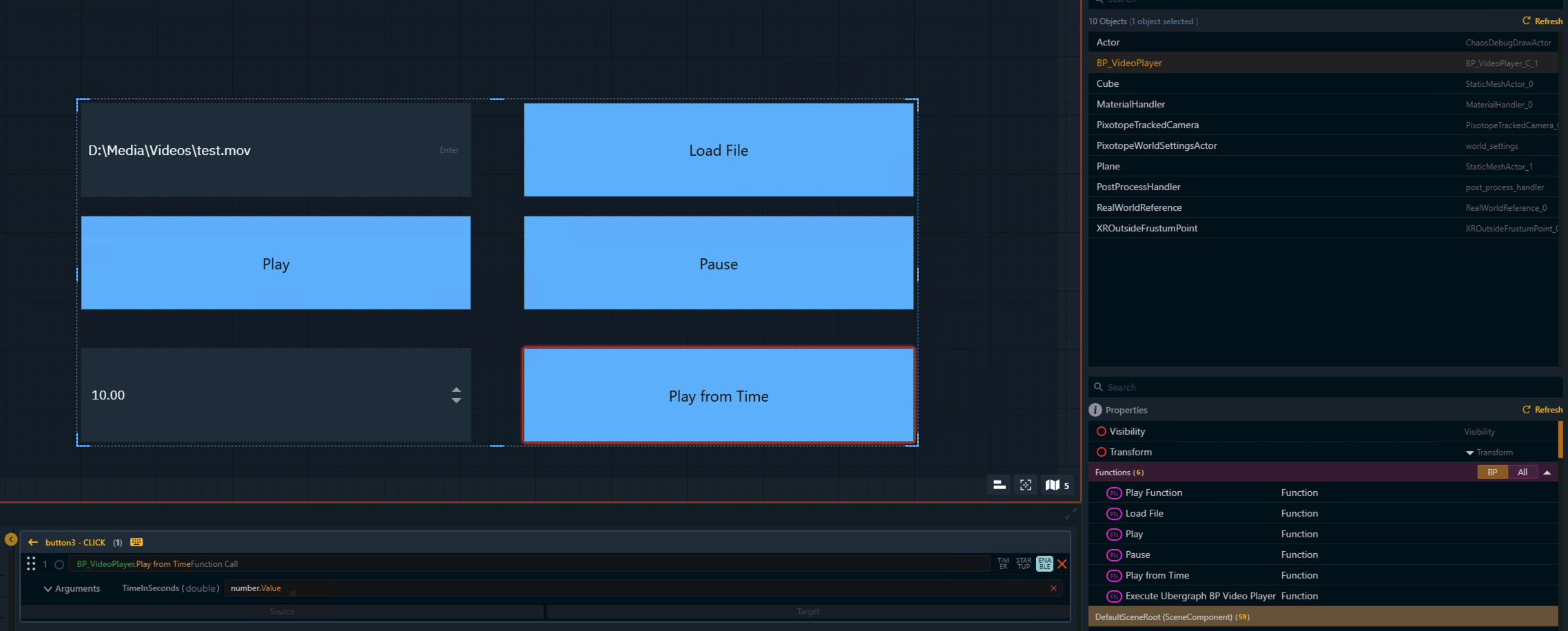This screenshot has height=631, width=1568.
Task: Toggle the ENABLE switch on the action row
Action: [1044, 563]
